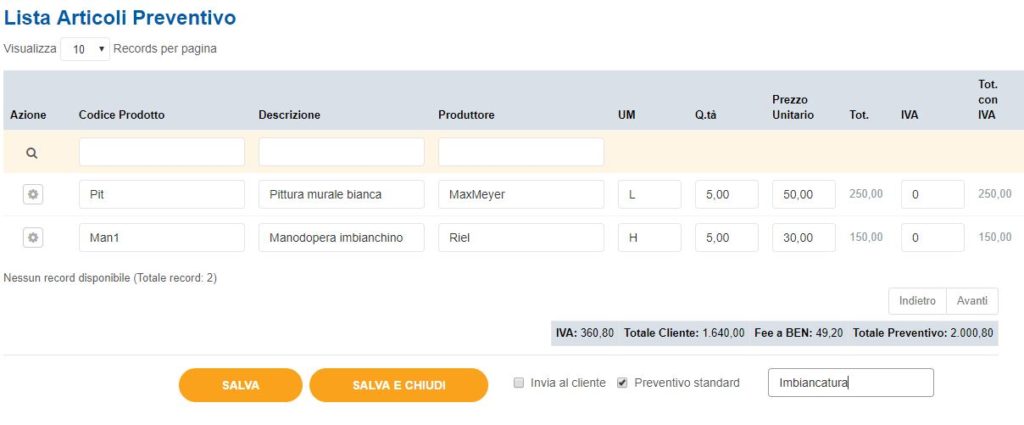Screen dimensions: 1024x425
Task: Uncheck the Preventivo standard checkbox
Action: [x=623, y=383]
